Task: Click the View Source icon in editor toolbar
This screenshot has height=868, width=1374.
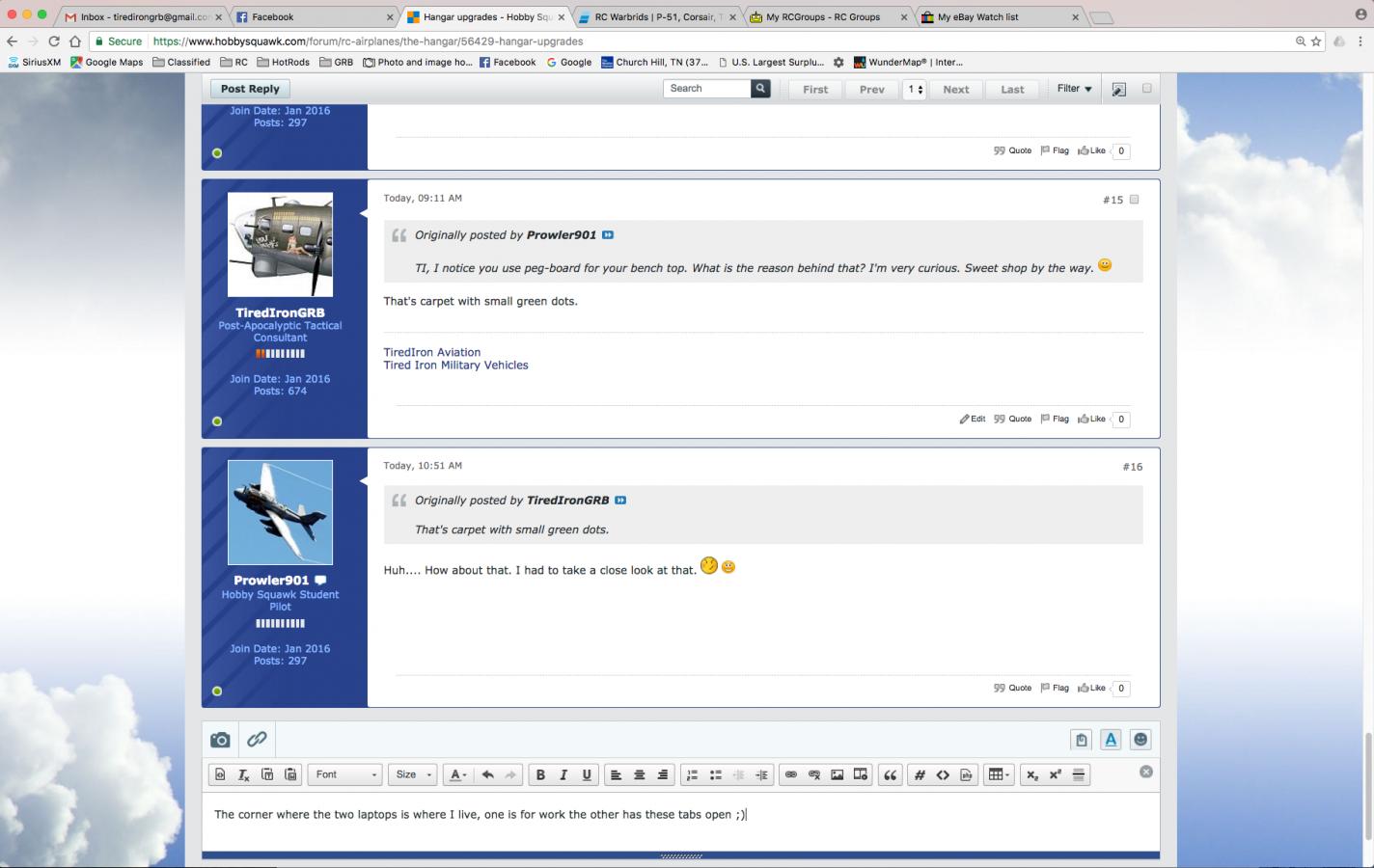Action: coord(221,774)
